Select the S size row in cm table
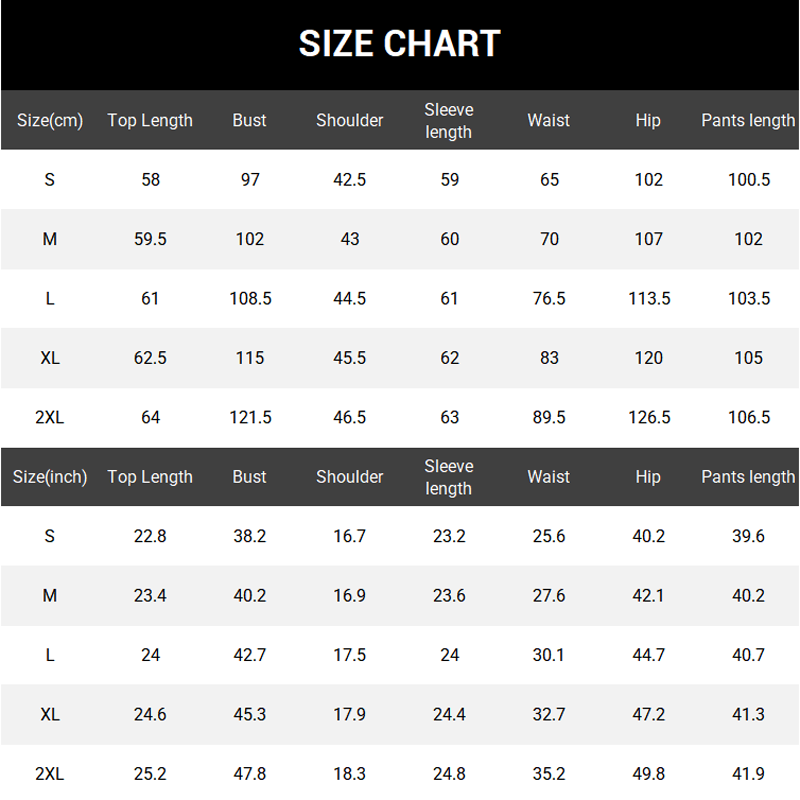 [50, 180]
